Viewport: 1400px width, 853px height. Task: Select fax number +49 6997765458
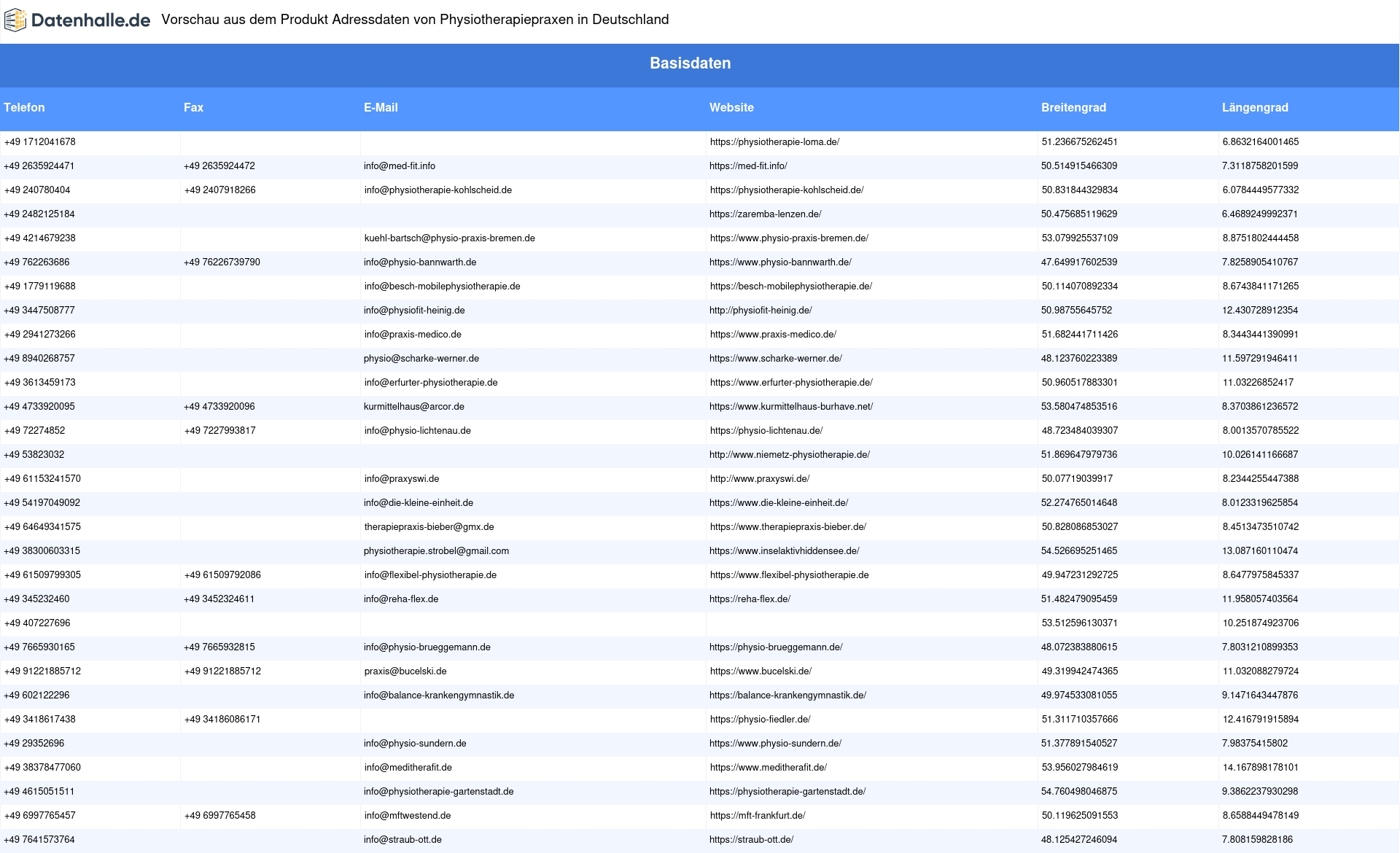click(x=220, y=816)
